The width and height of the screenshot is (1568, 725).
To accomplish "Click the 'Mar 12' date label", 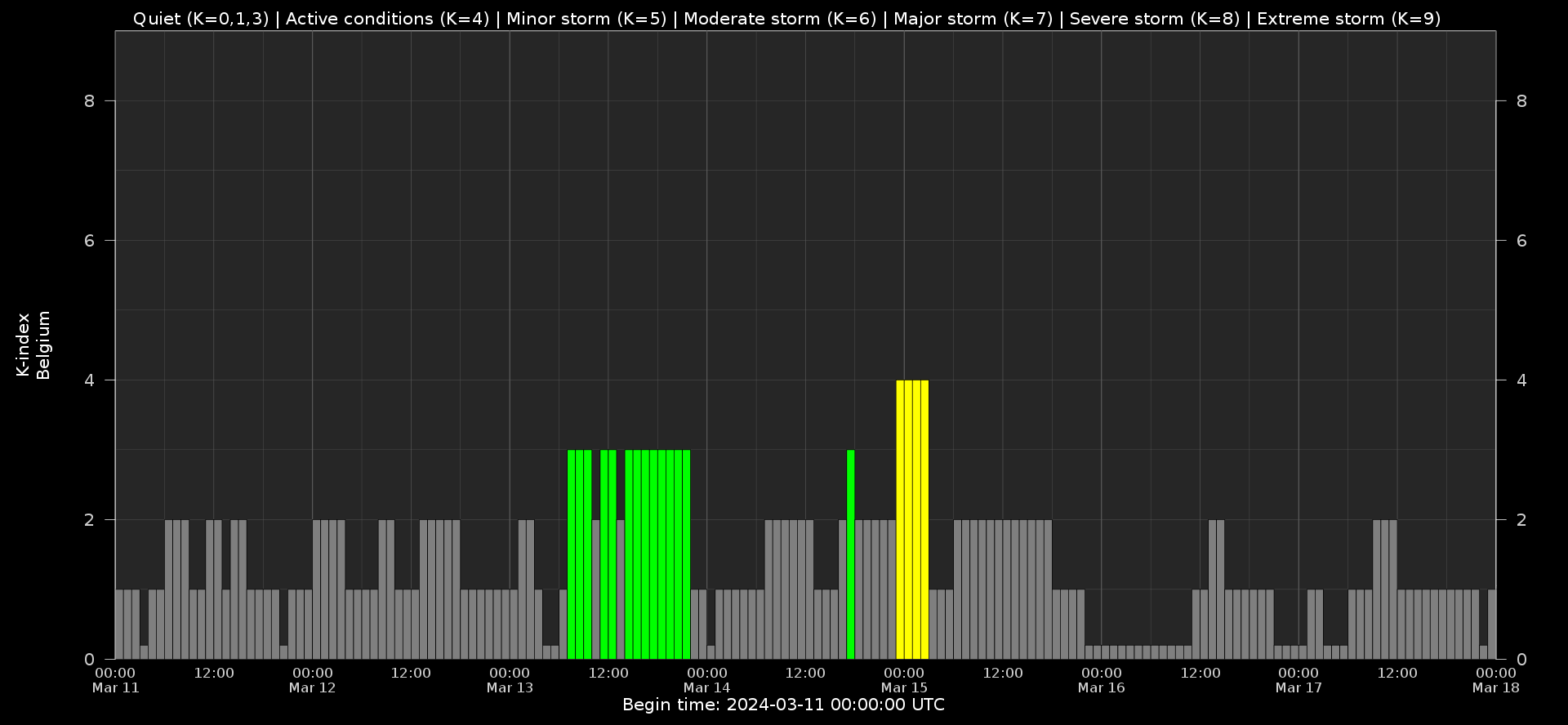I will (313, 687).
